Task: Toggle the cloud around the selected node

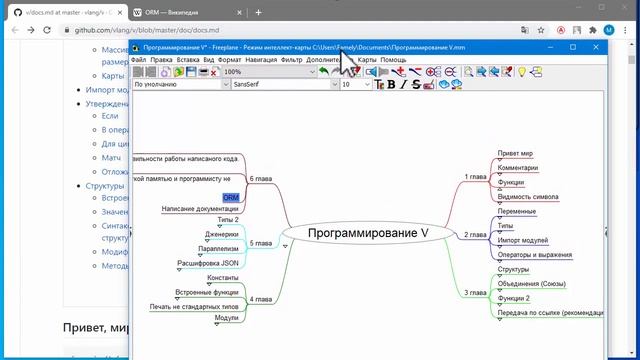Action: (444, 84)
